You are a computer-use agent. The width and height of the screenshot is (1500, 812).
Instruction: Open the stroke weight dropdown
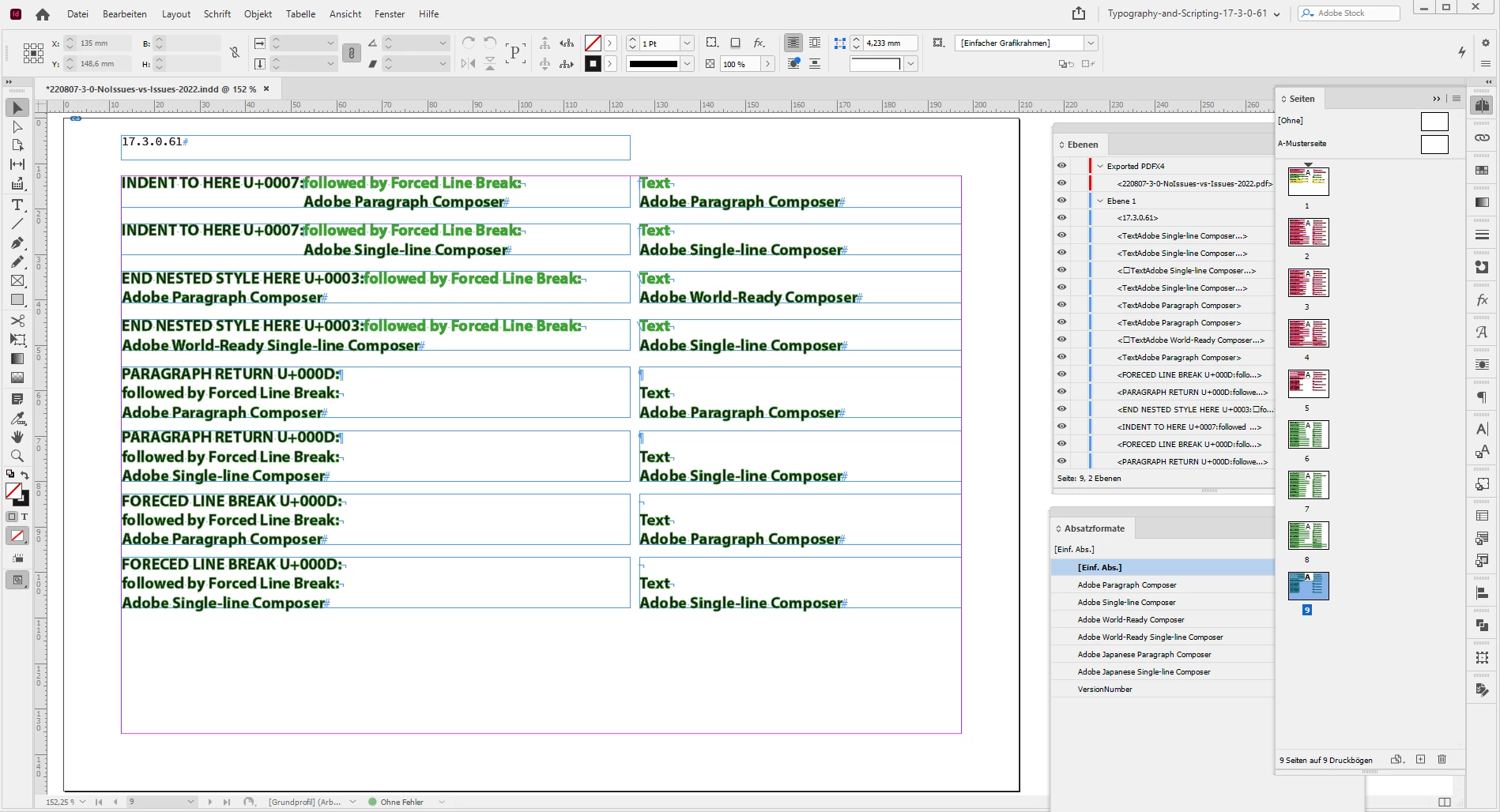click(688, 43)
